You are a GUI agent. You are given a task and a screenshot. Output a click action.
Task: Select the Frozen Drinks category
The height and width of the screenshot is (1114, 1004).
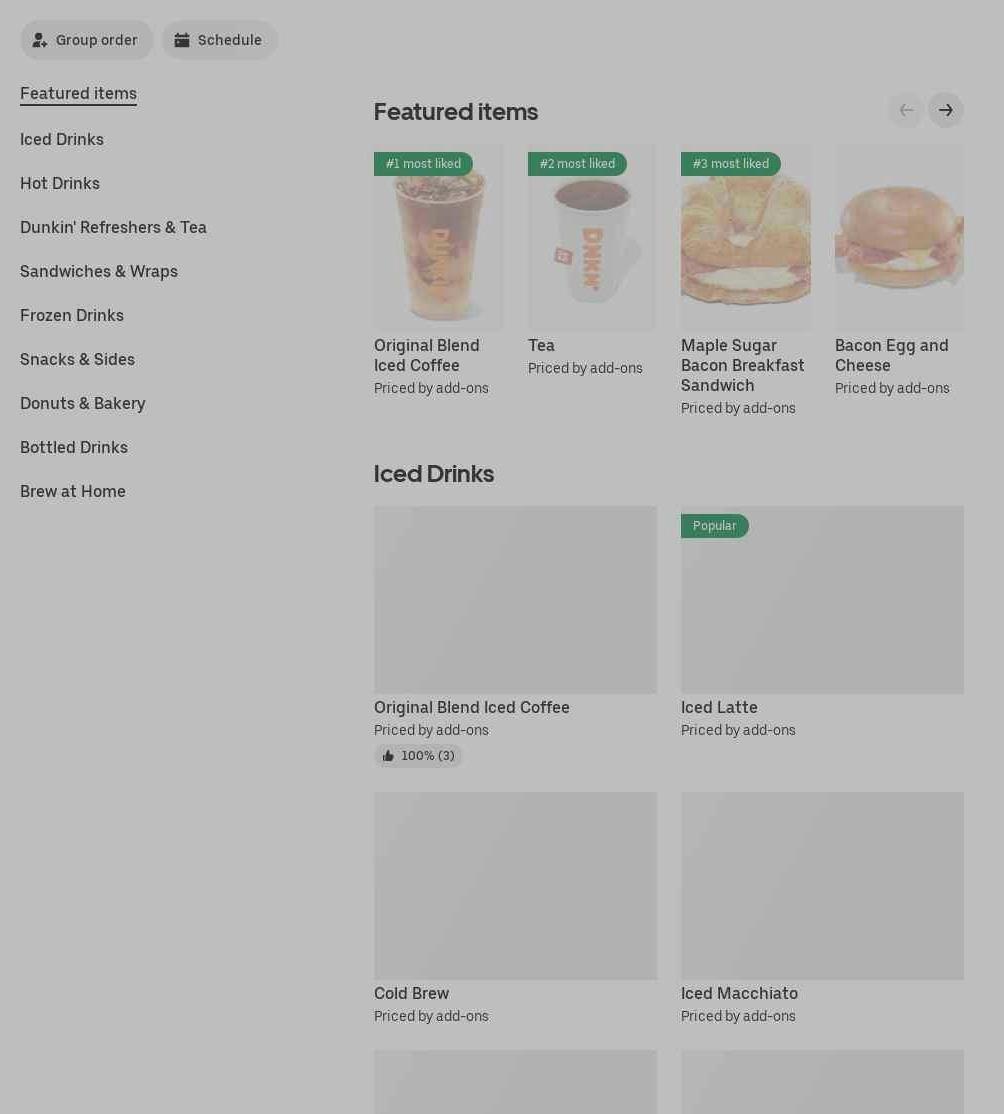tap(72, 315)
